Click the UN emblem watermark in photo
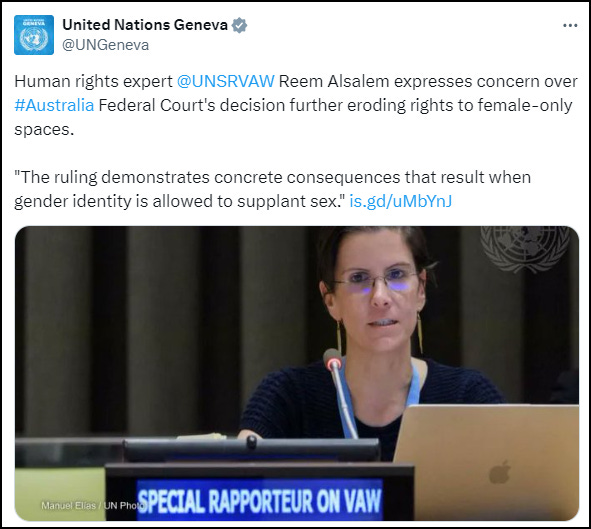591x529 pixels. tap(524, 247)
